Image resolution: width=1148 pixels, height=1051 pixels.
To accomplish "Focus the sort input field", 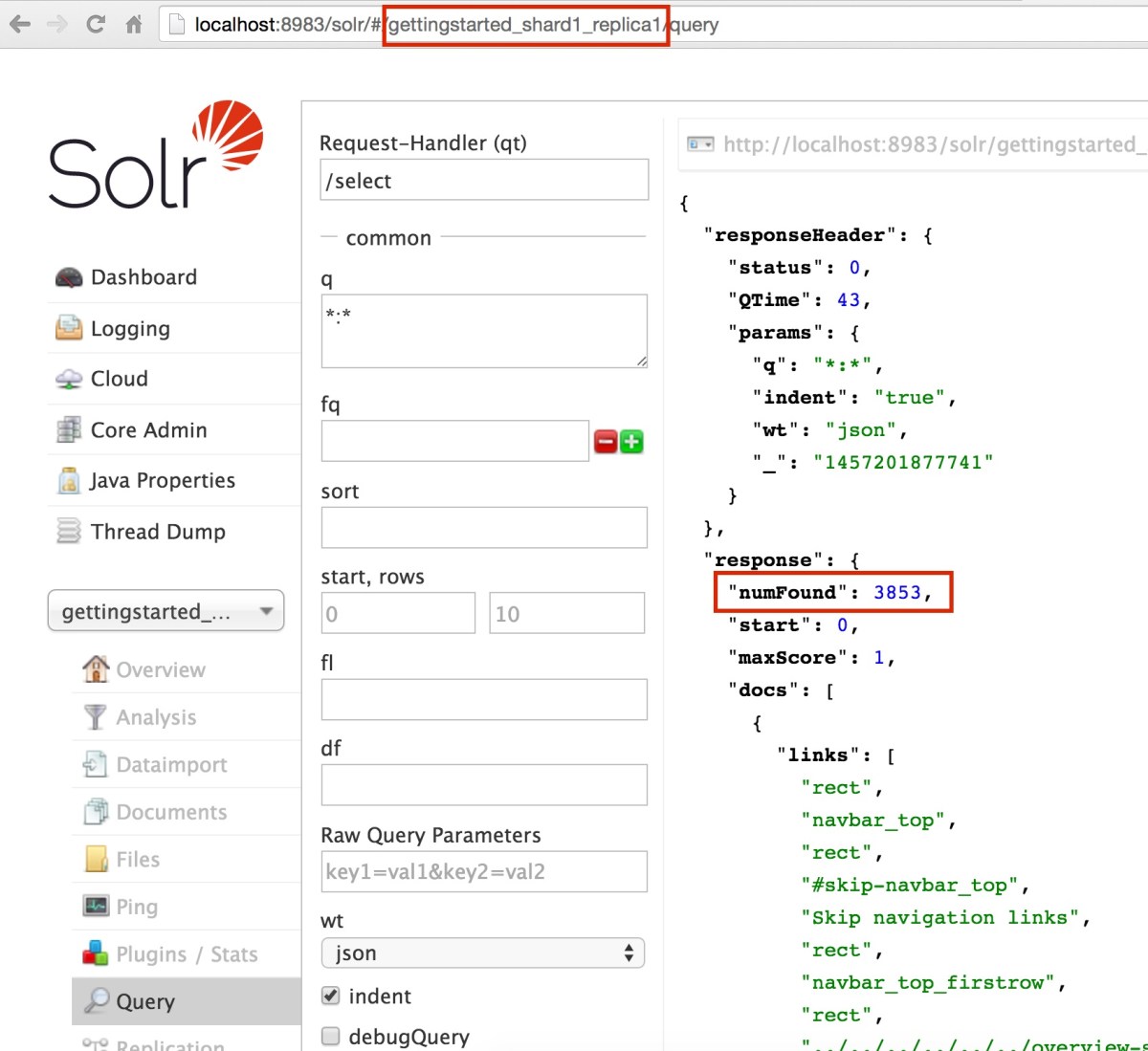I will click(484, 527).
